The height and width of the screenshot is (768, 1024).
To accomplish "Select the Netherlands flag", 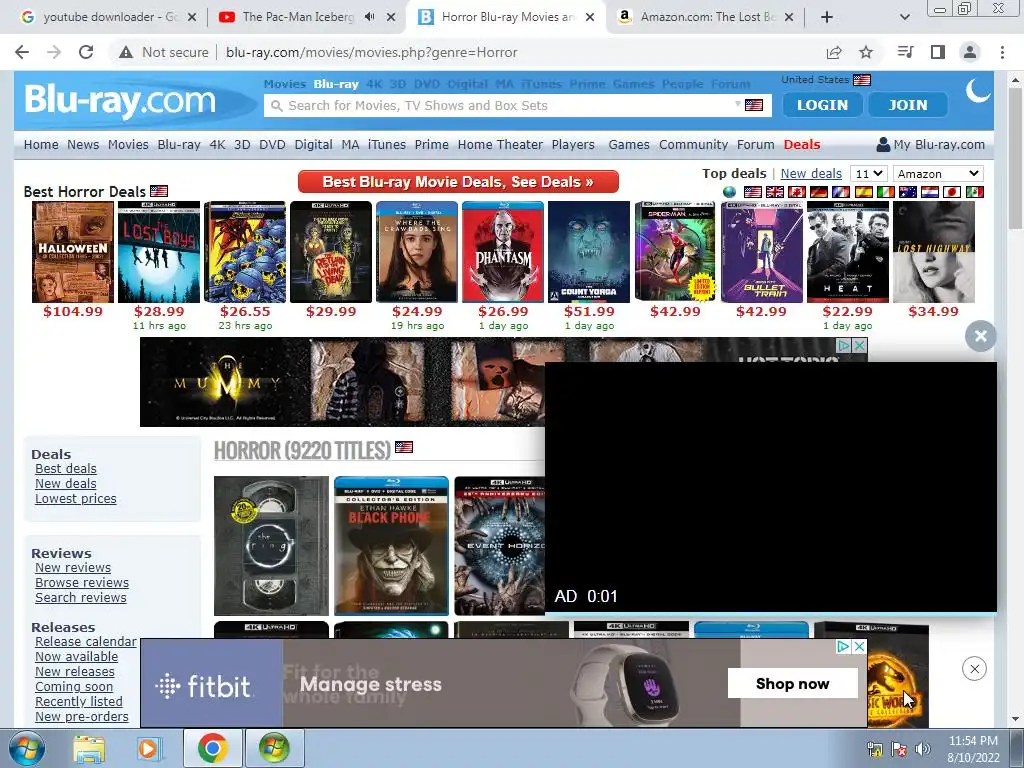I will [x=930, y=192].
